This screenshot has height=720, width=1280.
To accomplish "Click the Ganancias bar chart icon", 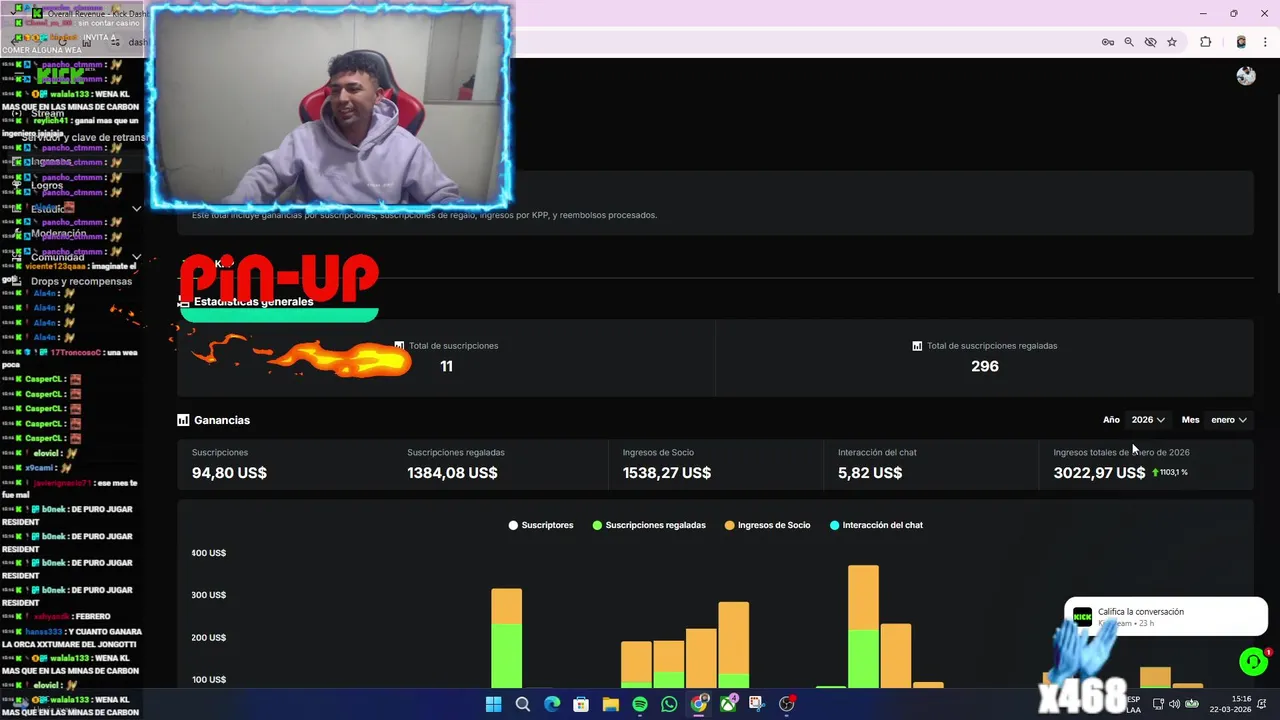I will point(183,420).
